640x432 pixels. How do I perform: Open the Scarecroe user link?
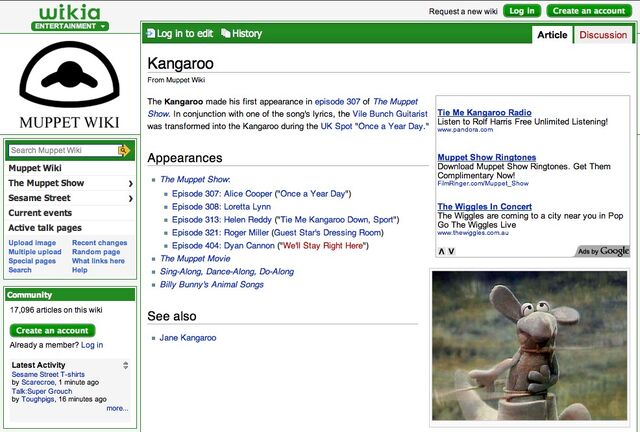click(x=38, y=383)
